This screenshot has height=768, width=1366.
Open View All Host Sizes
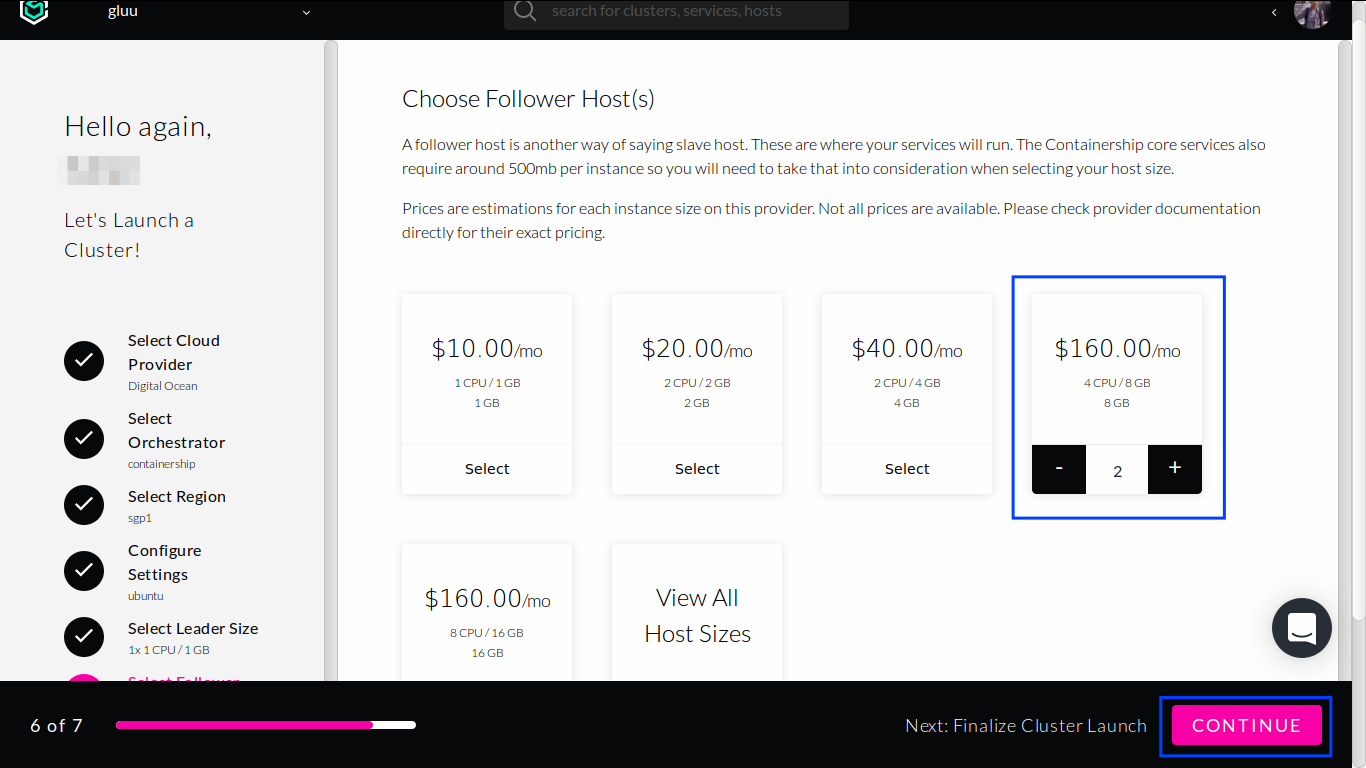(x=697, y=615)
